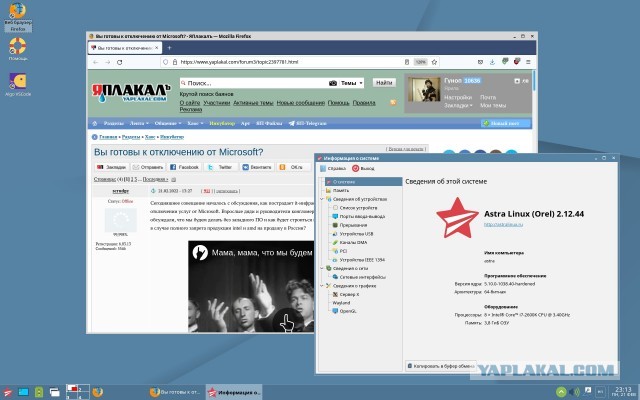Open the Firefox hamburger menu

pos(528,62)
